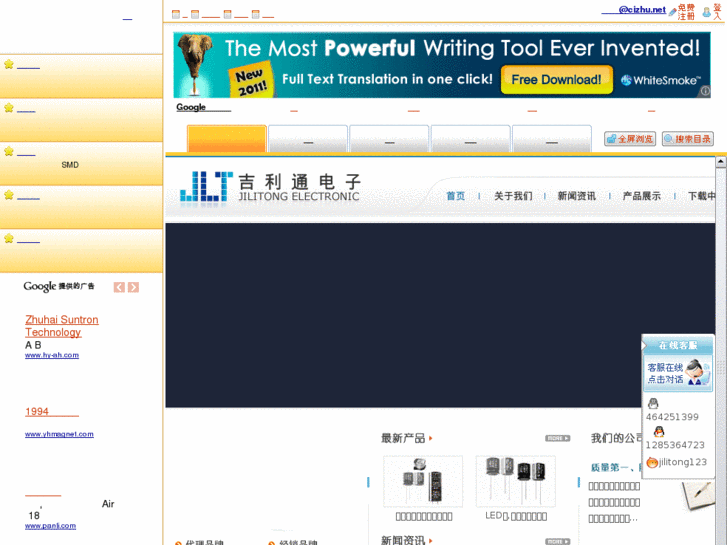Open the 产品展示 menu item

pyautogui.click(x=641, y=196)
